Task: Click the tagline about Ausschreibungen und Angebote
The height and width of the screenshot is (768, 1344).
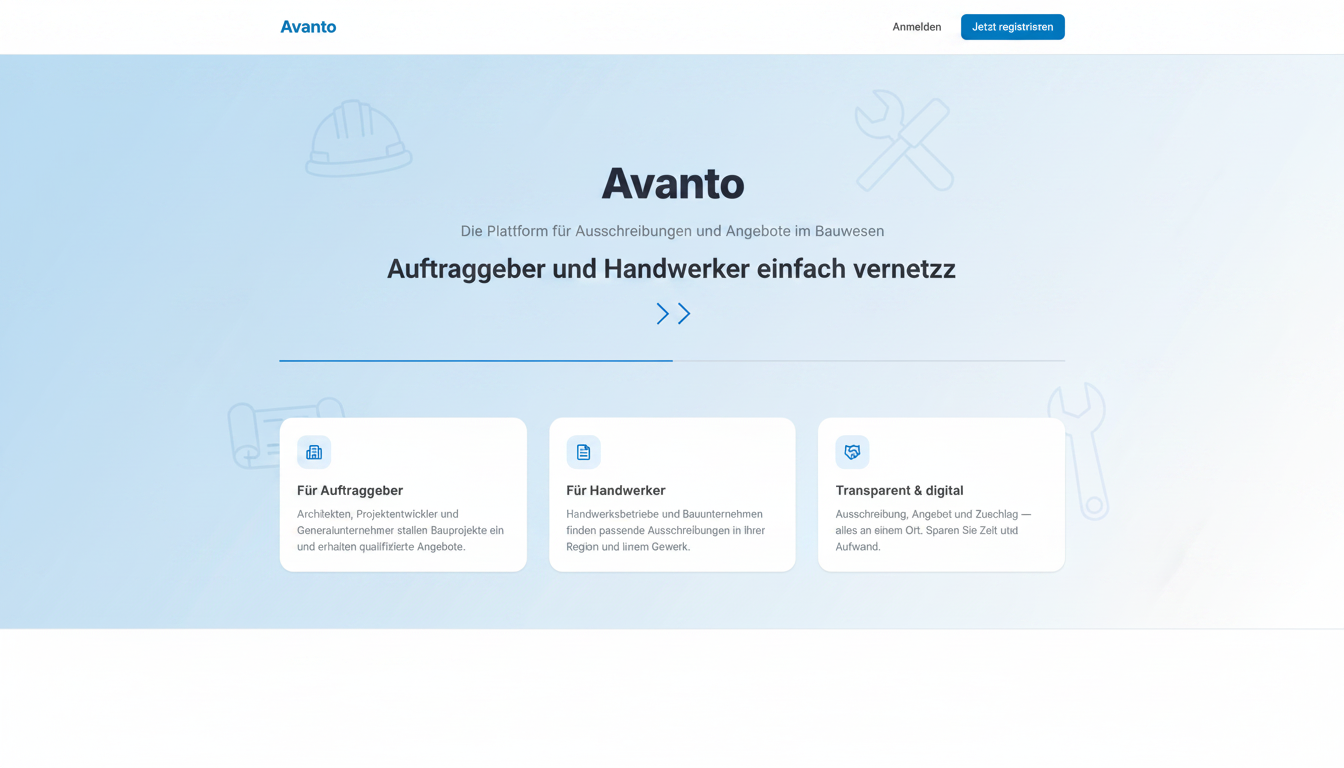Action: (672, 231)
